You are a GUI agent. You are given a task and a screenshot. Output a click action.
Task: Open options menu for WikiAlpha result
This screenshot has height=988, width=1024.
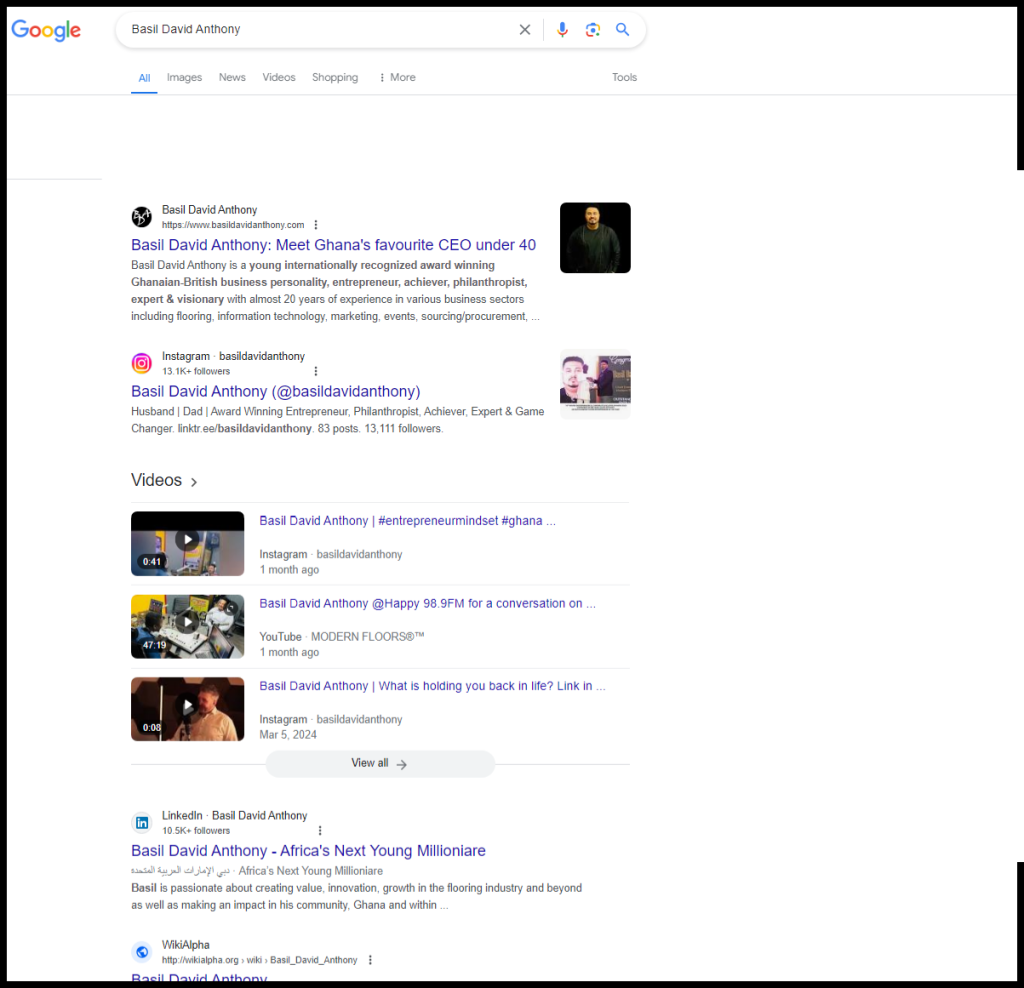(370, 960)
